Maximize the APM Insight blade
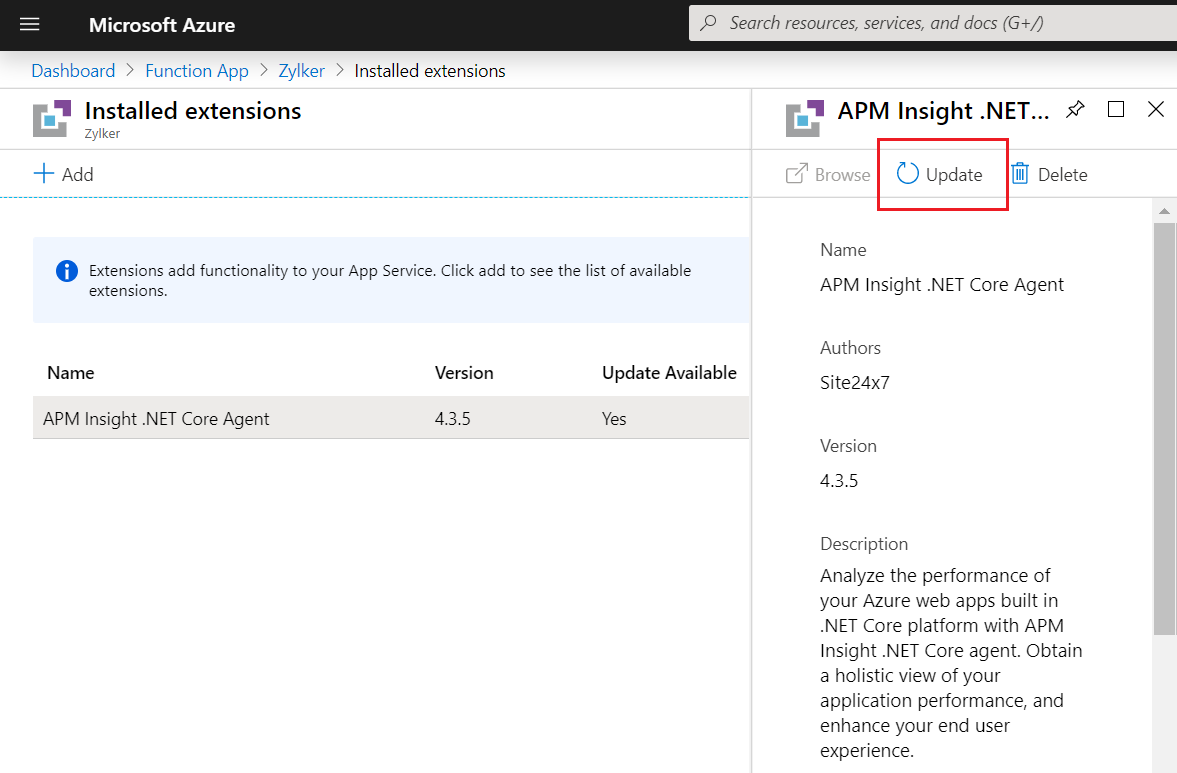Image resolution: width=1177 pixels, height=773 pixels. point(1116,110)
